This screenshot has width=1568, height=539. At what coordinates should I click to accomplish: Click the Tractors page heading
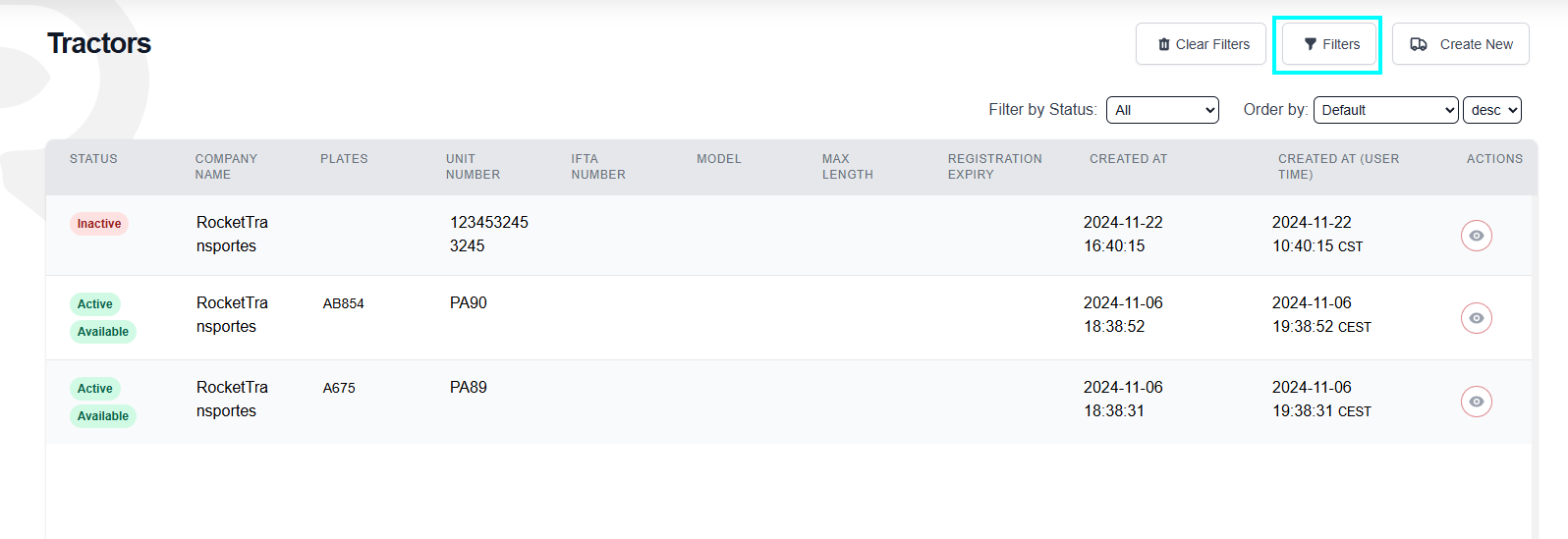click(99, 43)
